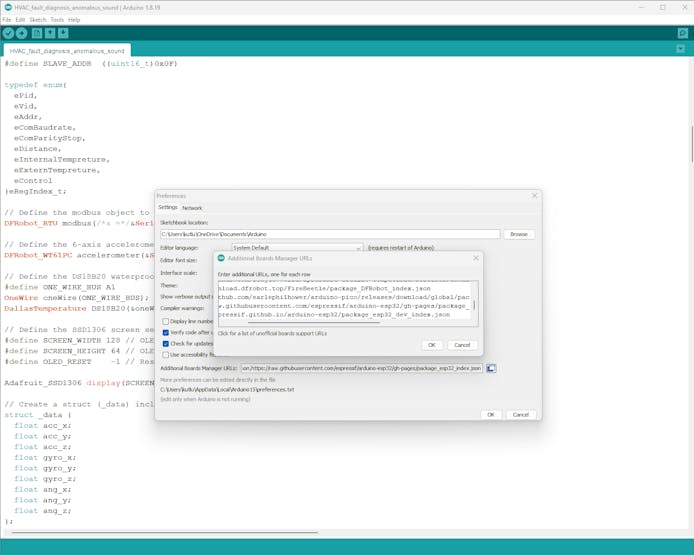The height and width of the screenshot is (555, 694).
Task: Toggle the Use accessibility features checkbox
Action: (166, 354)
